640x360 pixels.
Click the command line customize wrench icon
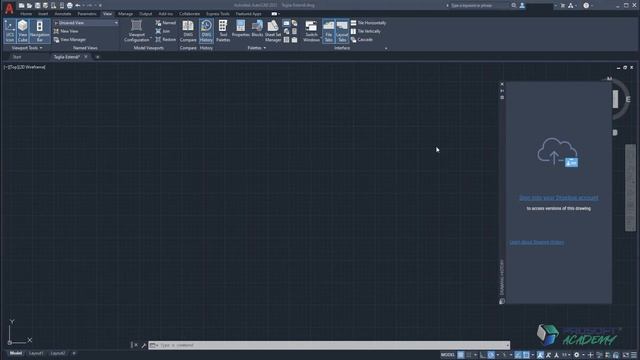pyautogui.click(x=144, y=345)
